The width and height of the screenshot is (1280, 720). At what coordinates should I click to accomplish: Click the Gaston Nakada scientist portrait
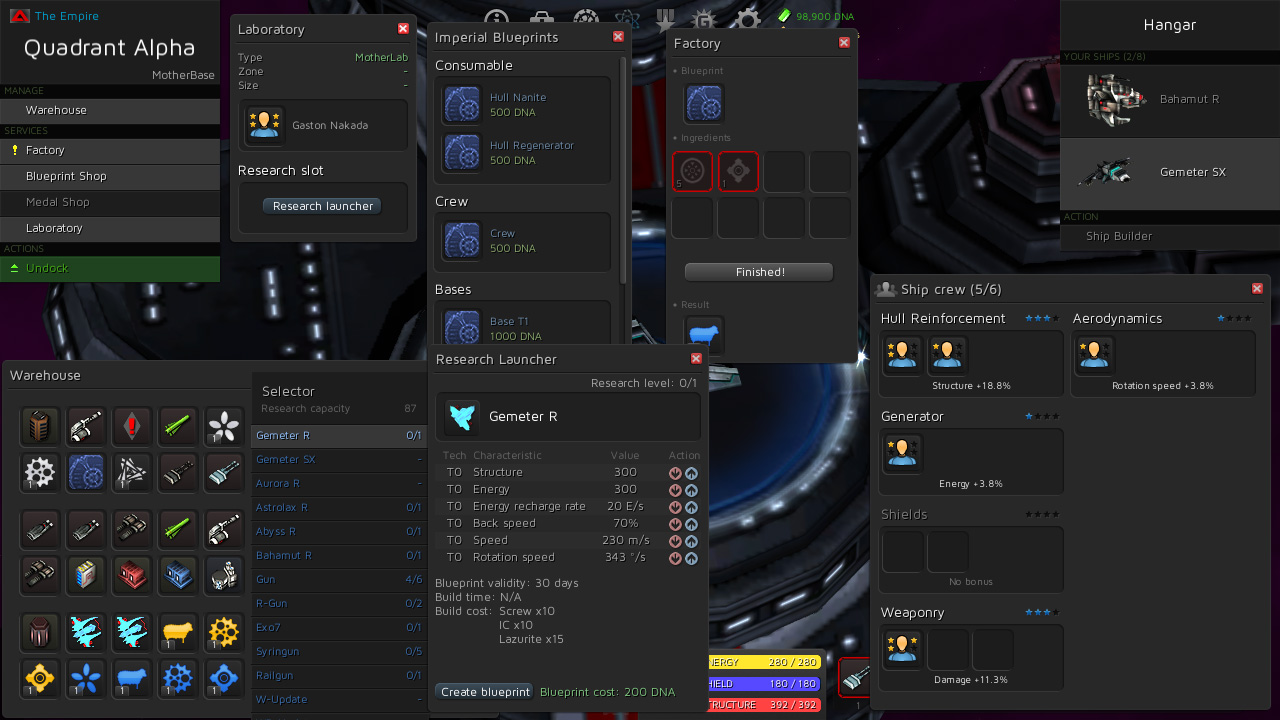[265, 125]
